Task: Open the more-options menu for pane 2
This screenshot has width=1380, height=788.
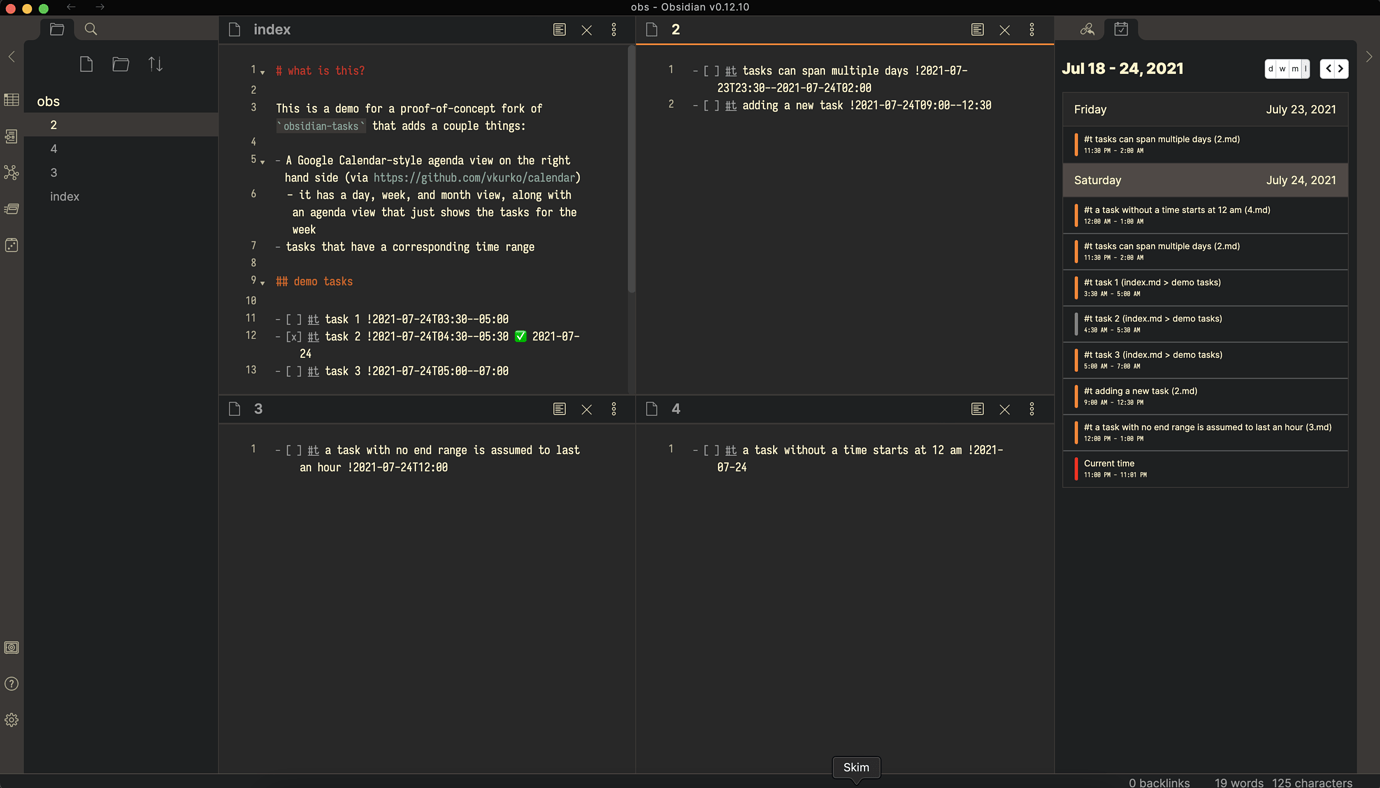Action: point(1031,29)
